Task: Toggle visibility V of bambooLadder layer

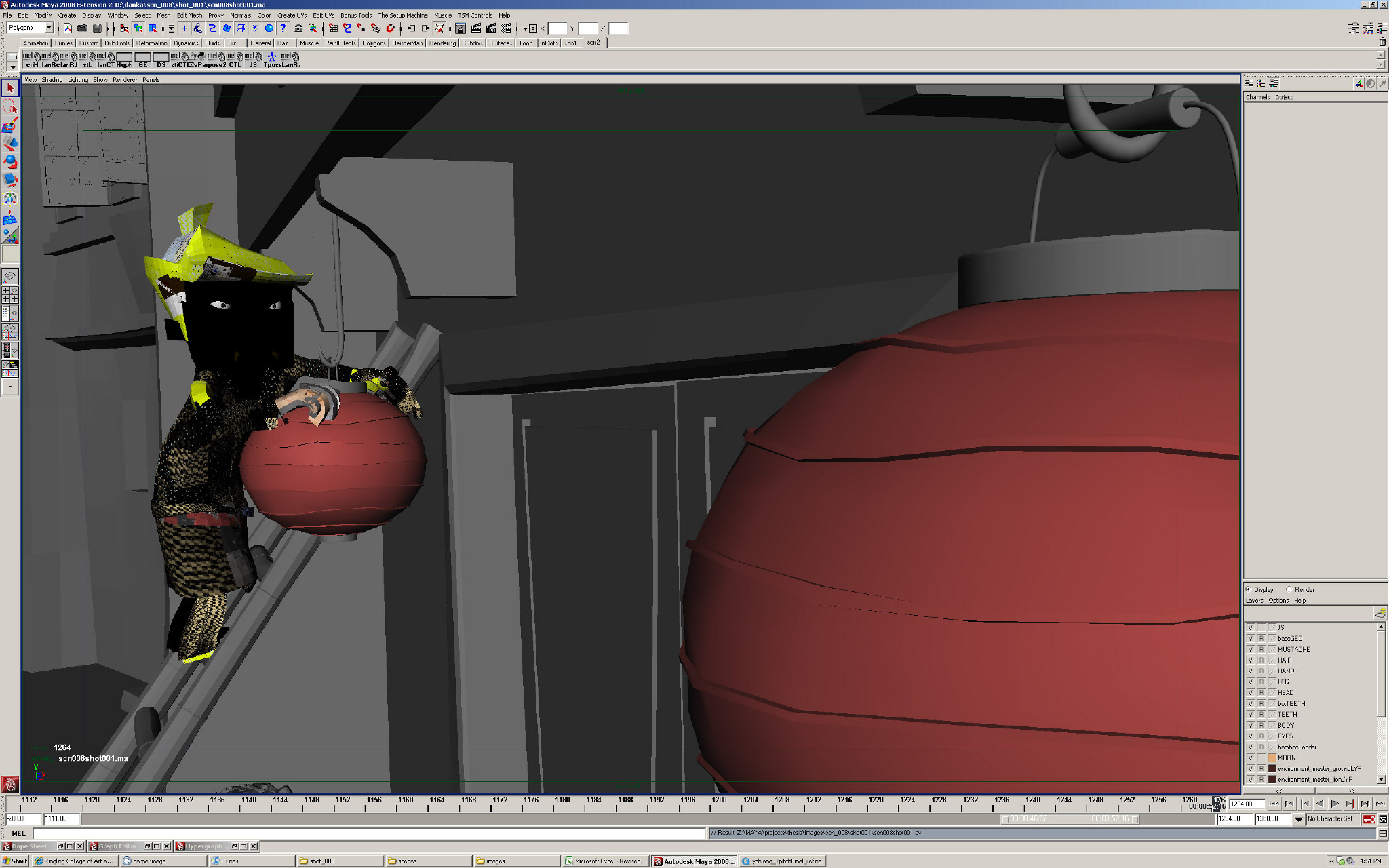Action: 1251,747
